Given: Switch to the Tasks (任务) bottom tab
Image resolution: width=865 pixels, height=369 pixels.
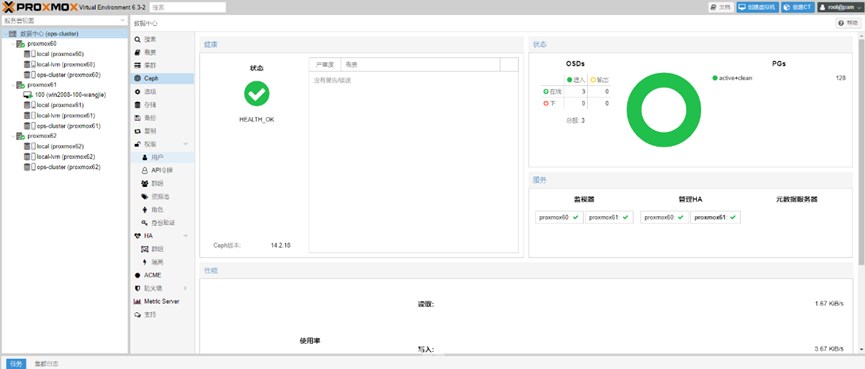Looking at the screenshot, I should pos(16,364).
